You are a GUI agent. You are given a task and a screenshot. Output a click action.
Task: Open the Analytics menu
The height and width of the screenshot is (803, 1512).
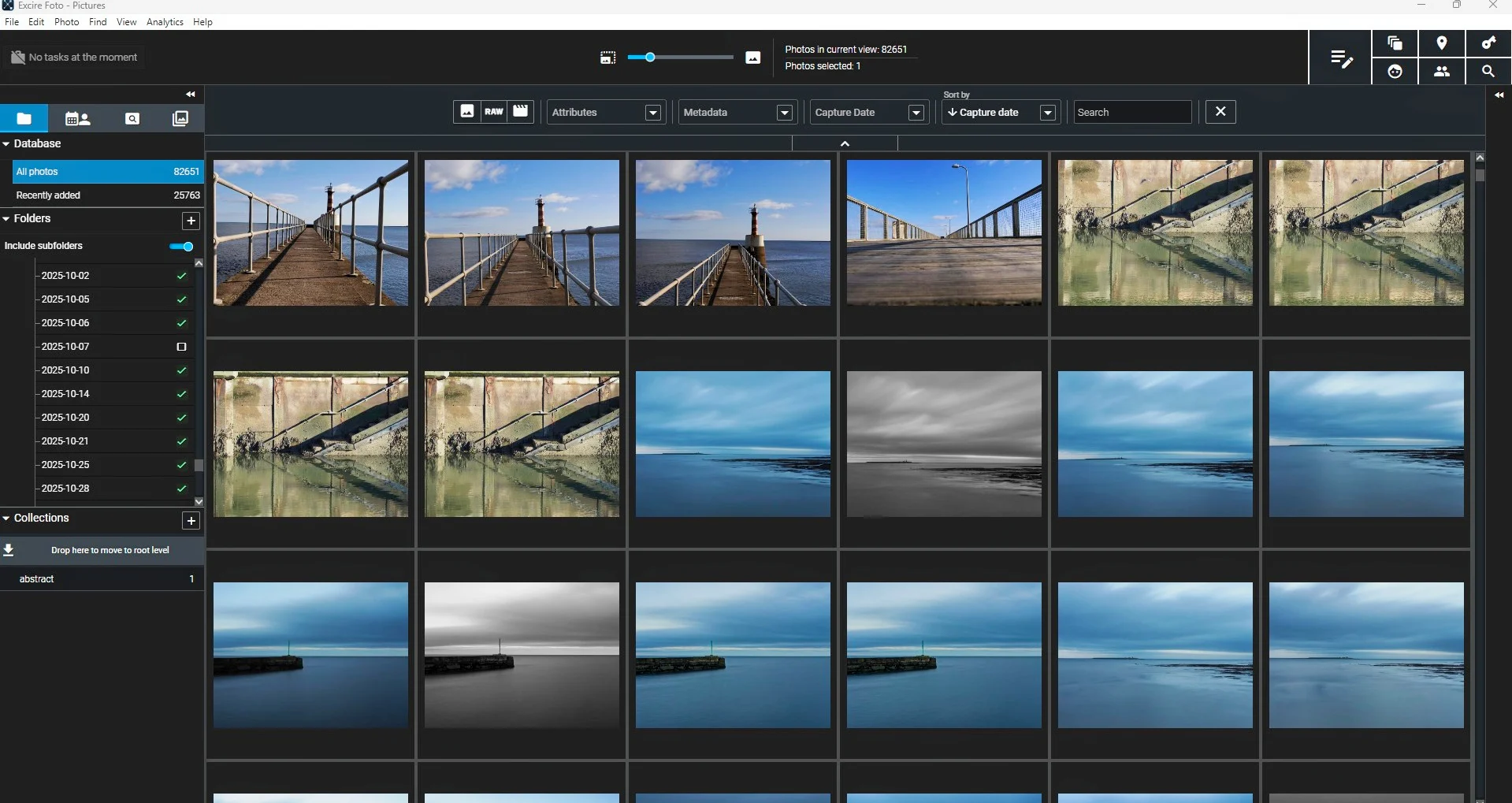(165, 22)
